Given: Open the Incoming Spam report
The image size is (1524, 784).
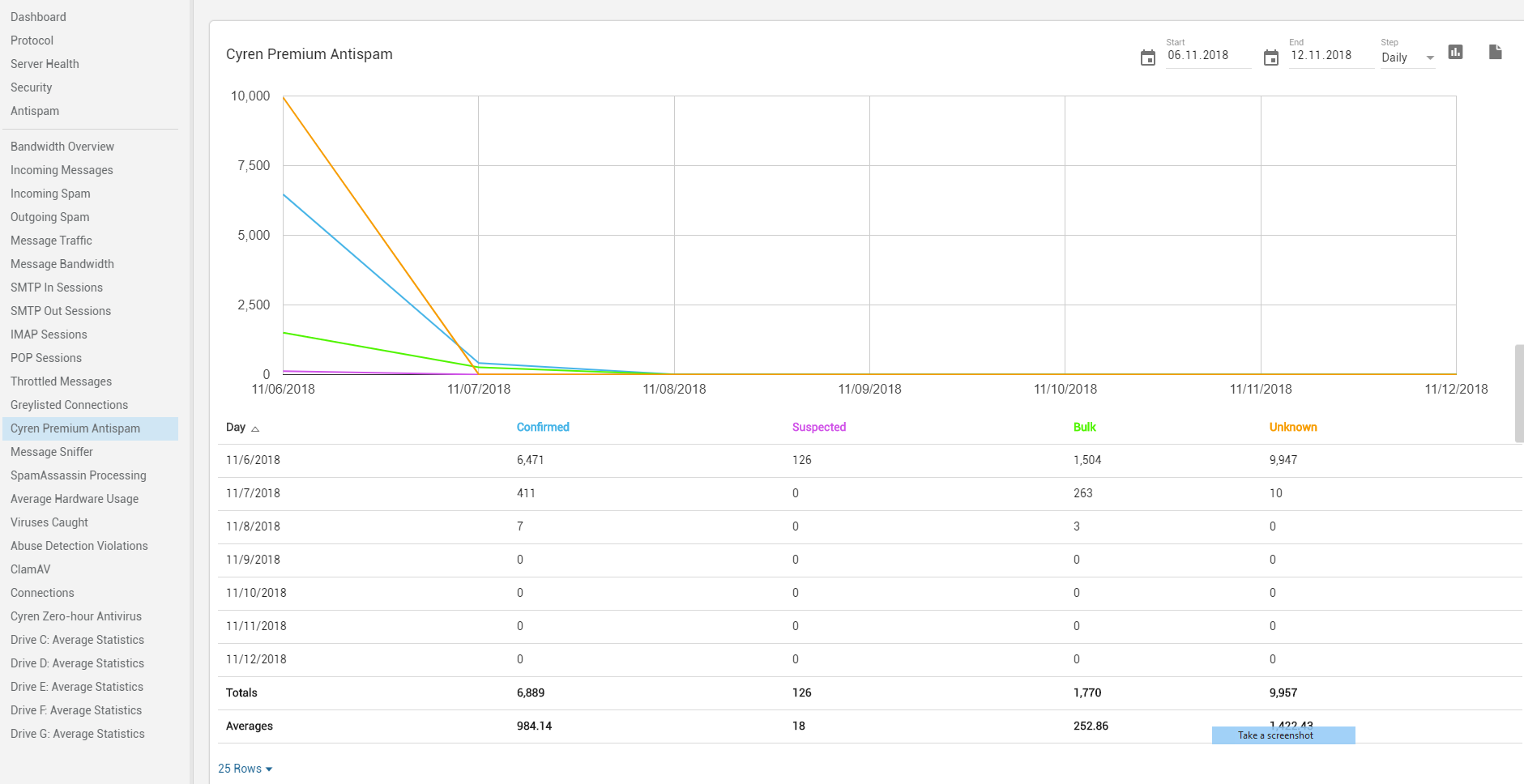Looking at the screenshot, I should [50, 194].
